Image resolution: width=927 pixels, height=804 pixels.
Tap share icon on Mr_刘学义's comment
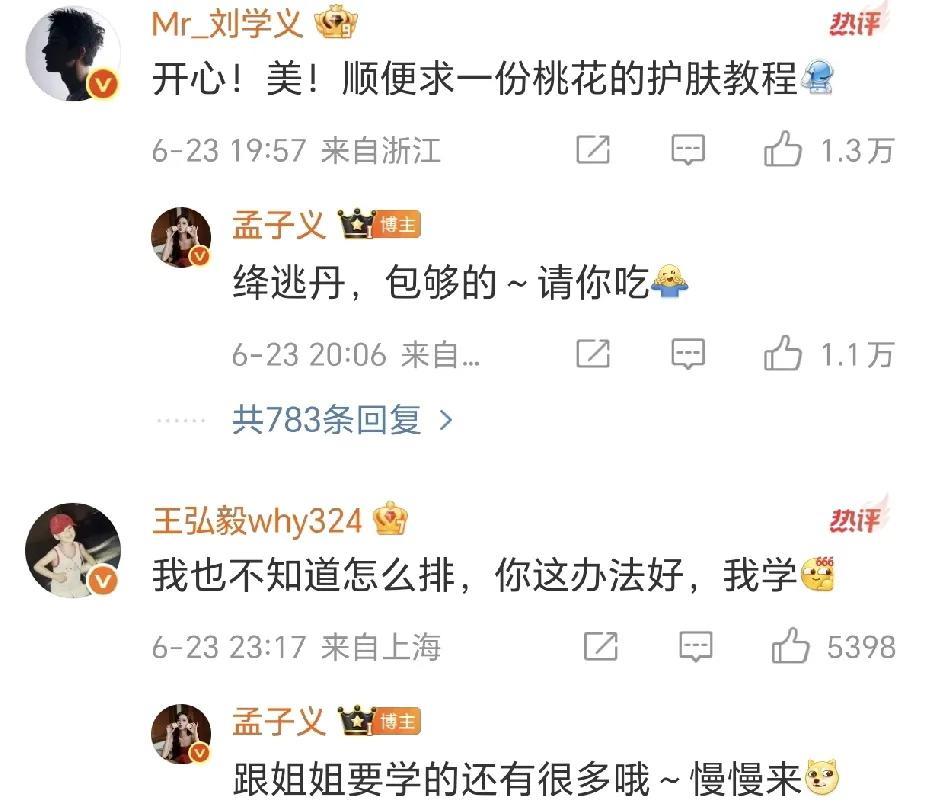tap(593, 149)
